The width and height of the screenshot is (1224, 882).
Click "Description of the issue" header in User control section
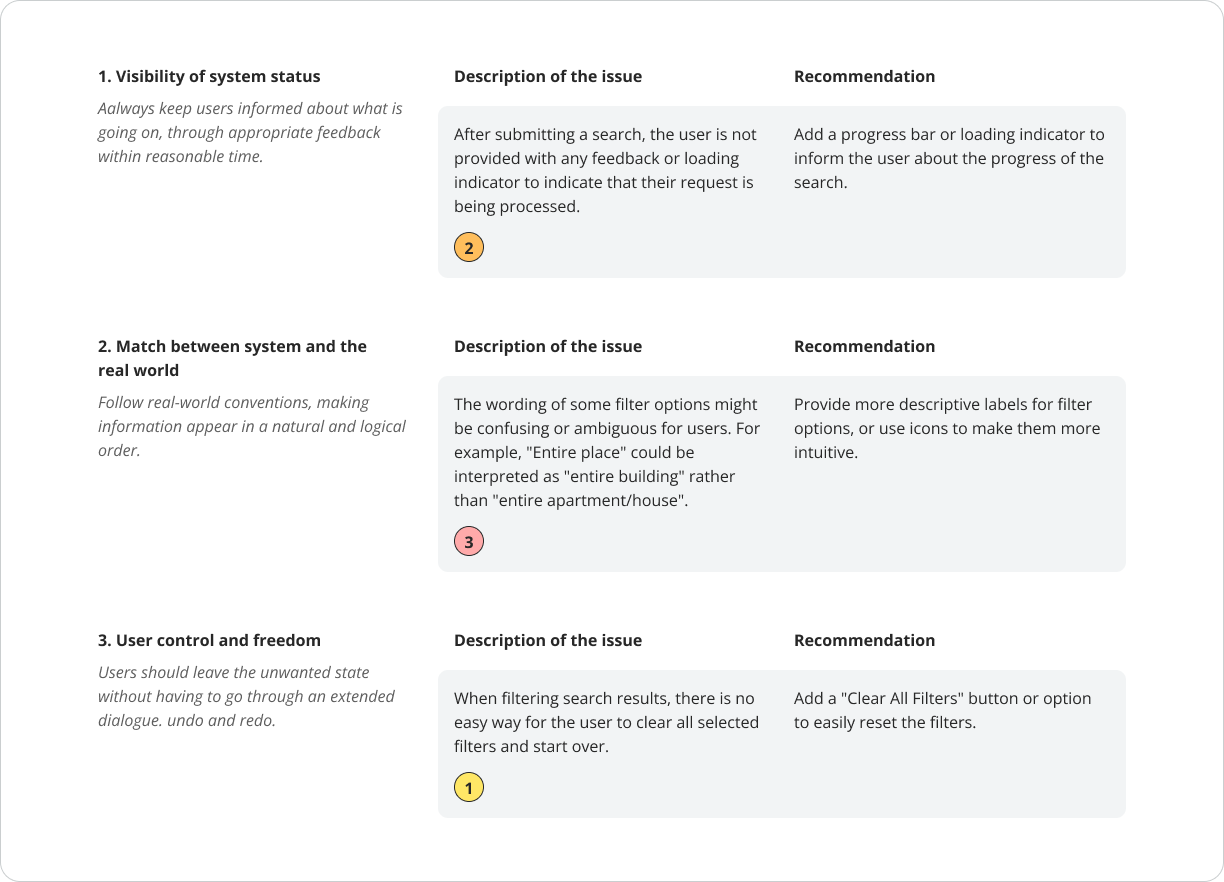click(548, 640)
